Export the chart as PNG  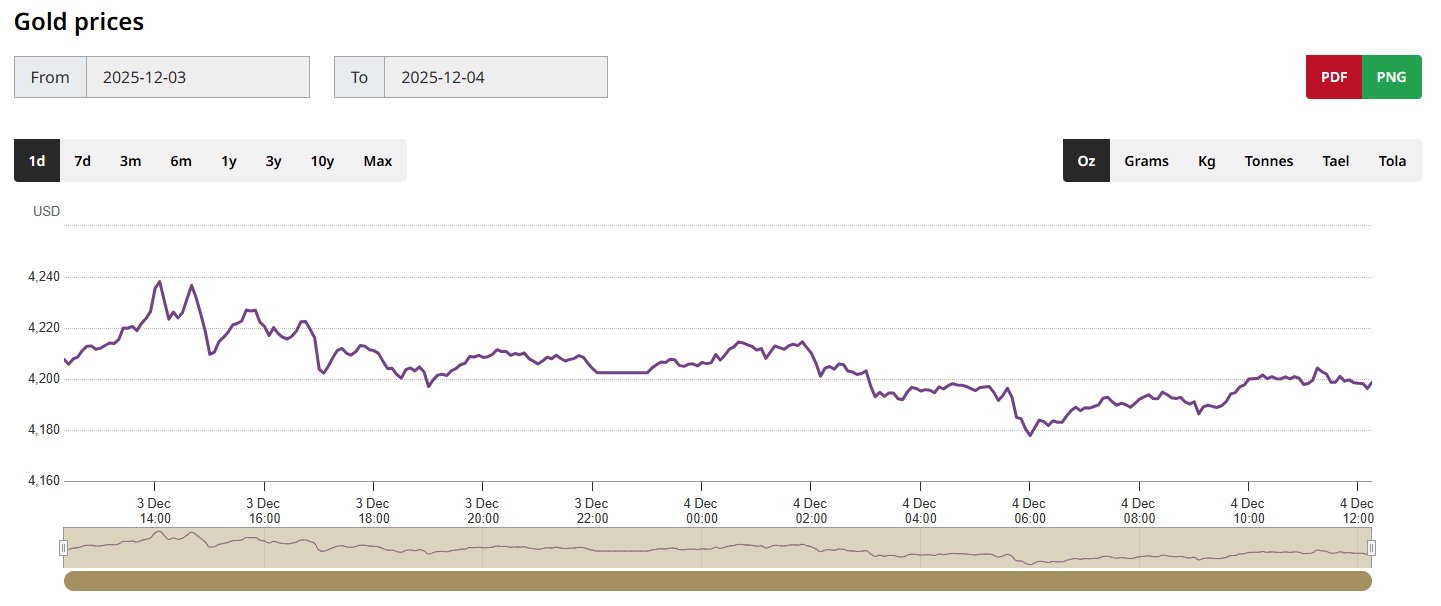point(1391,77)
